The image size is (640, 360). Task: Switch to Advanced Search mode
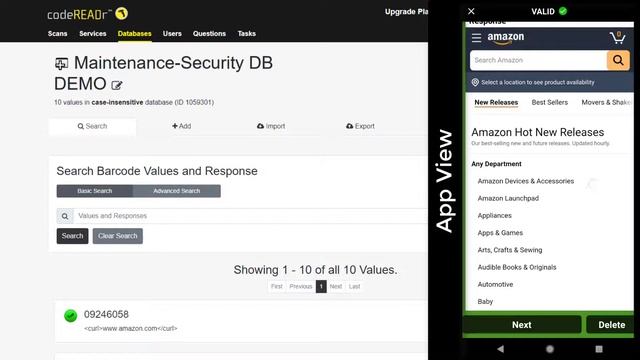pos(177,191)
